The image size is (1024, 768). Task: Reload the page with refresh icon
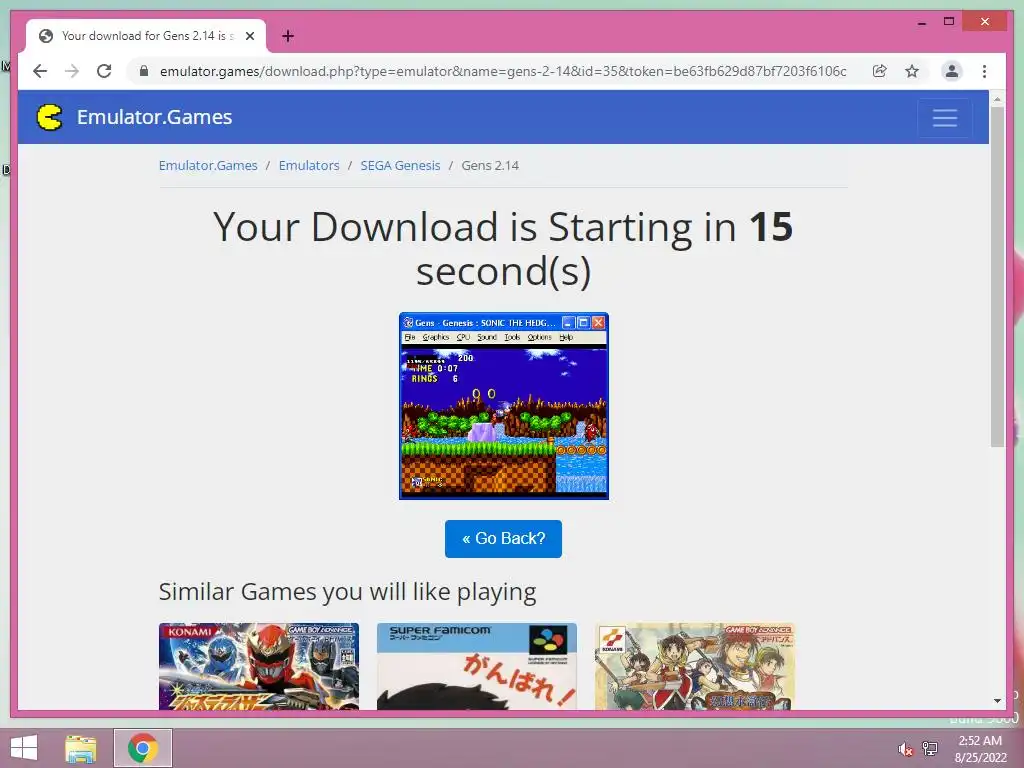104,71
